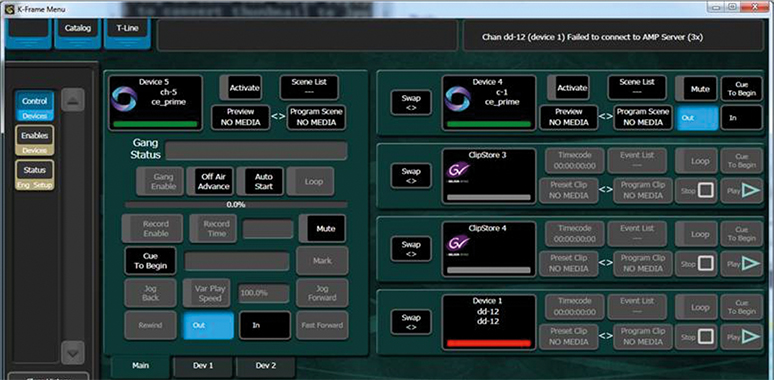Click the 0.0% progress bar

pos(236,204)
